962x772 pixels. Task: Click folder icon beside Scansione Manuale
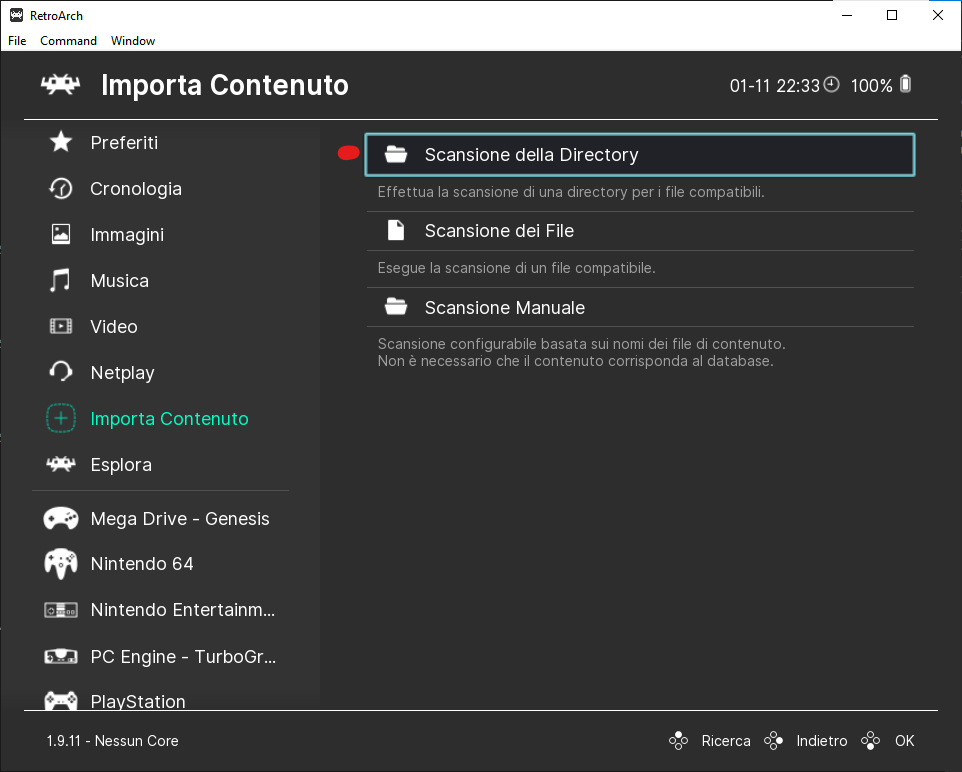click(x=396, y=307)
